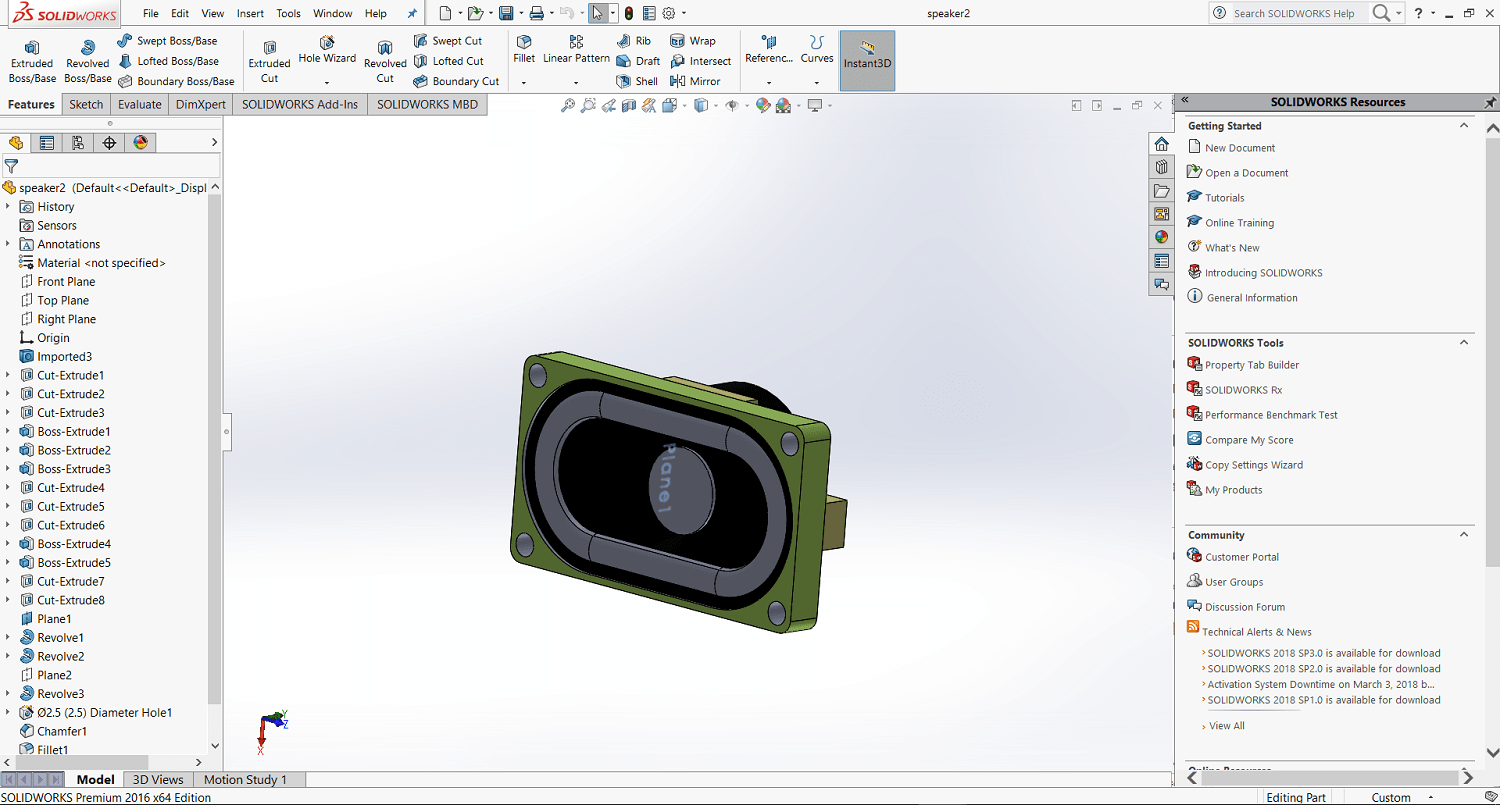Click the Intersect feature tool
Viewport: 1500px width, 805px height.
701,61
